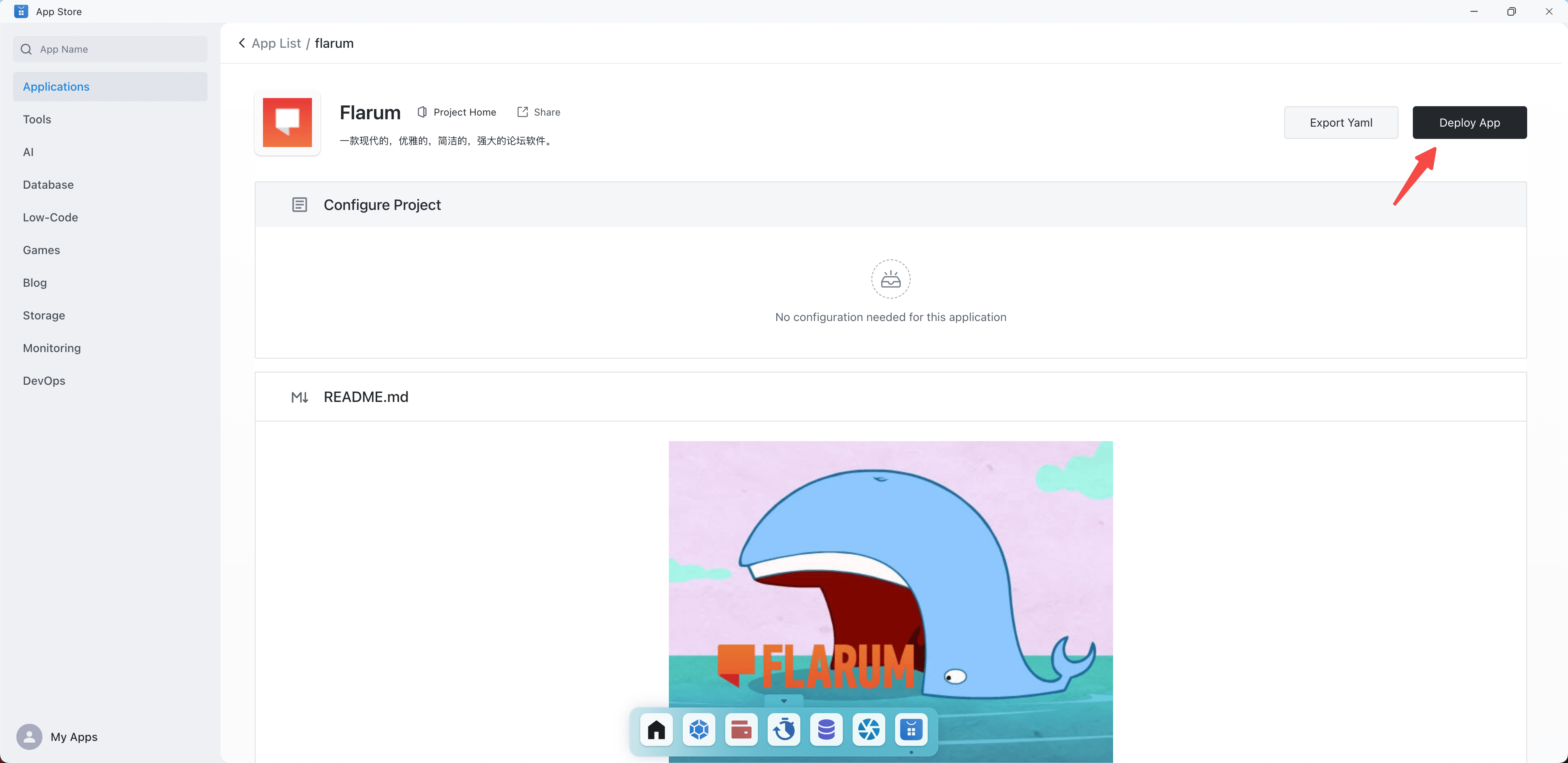
Task: Click the home icon in the dock
Action: pos(656,729)
